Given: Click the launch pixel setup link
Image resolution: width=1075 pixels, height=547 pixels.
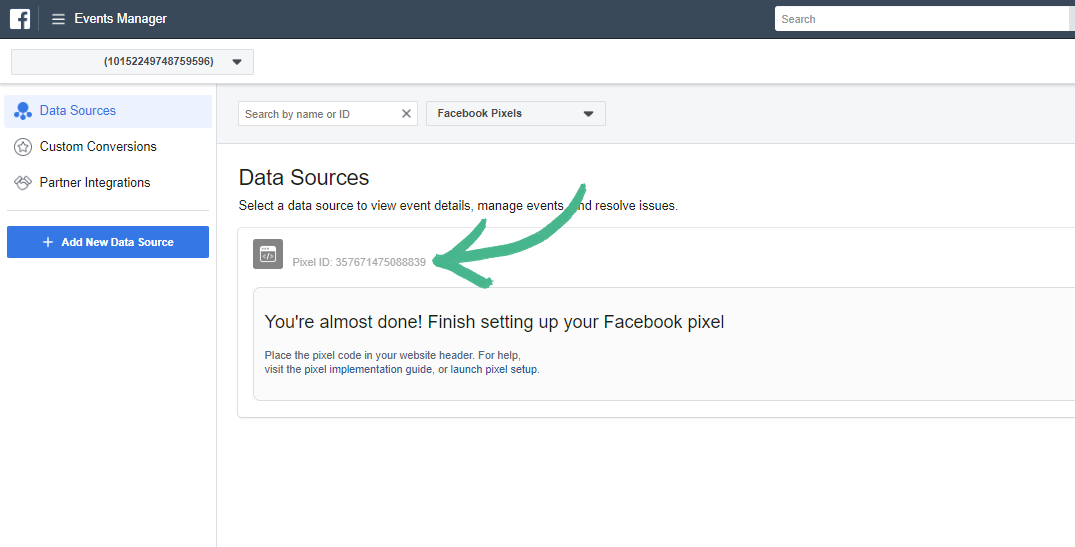Looking at the screenshot, I should point(494,369).
